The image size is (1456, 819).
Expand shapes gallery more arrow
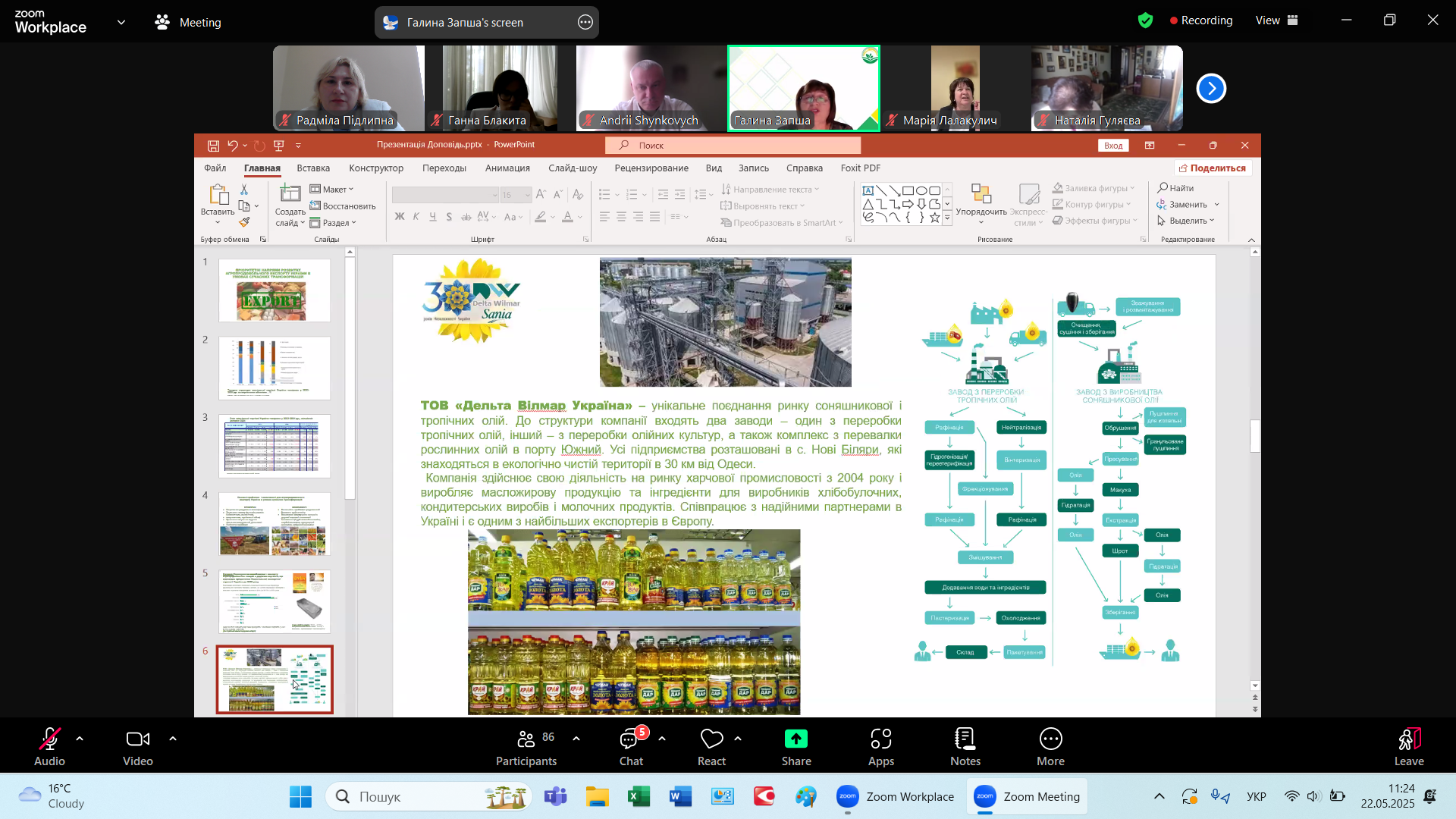tap(947, 218)
